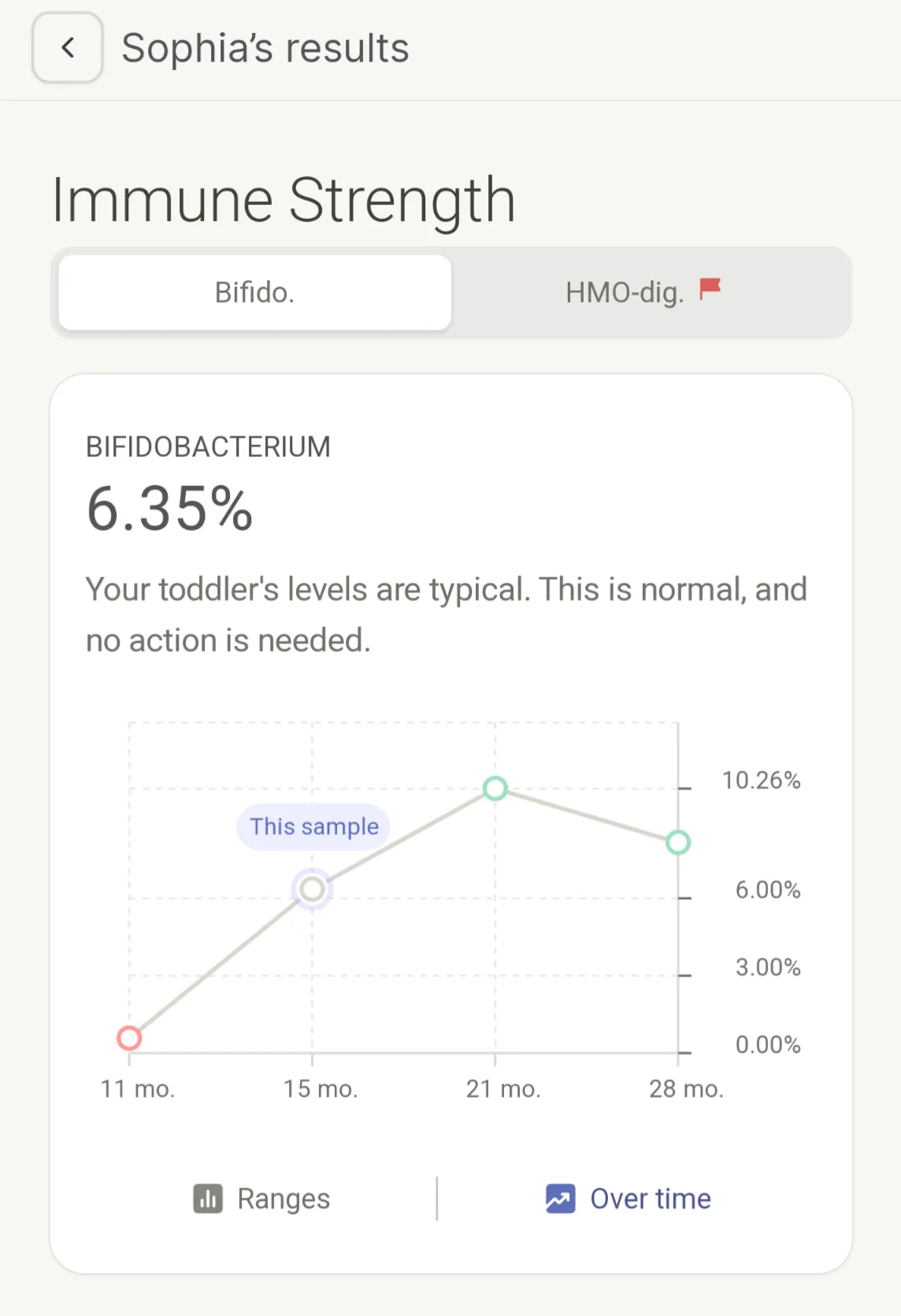Click the red flag icon beside HMO-dig.
This screenshot has height=1316, width=901.
(710, 288)
